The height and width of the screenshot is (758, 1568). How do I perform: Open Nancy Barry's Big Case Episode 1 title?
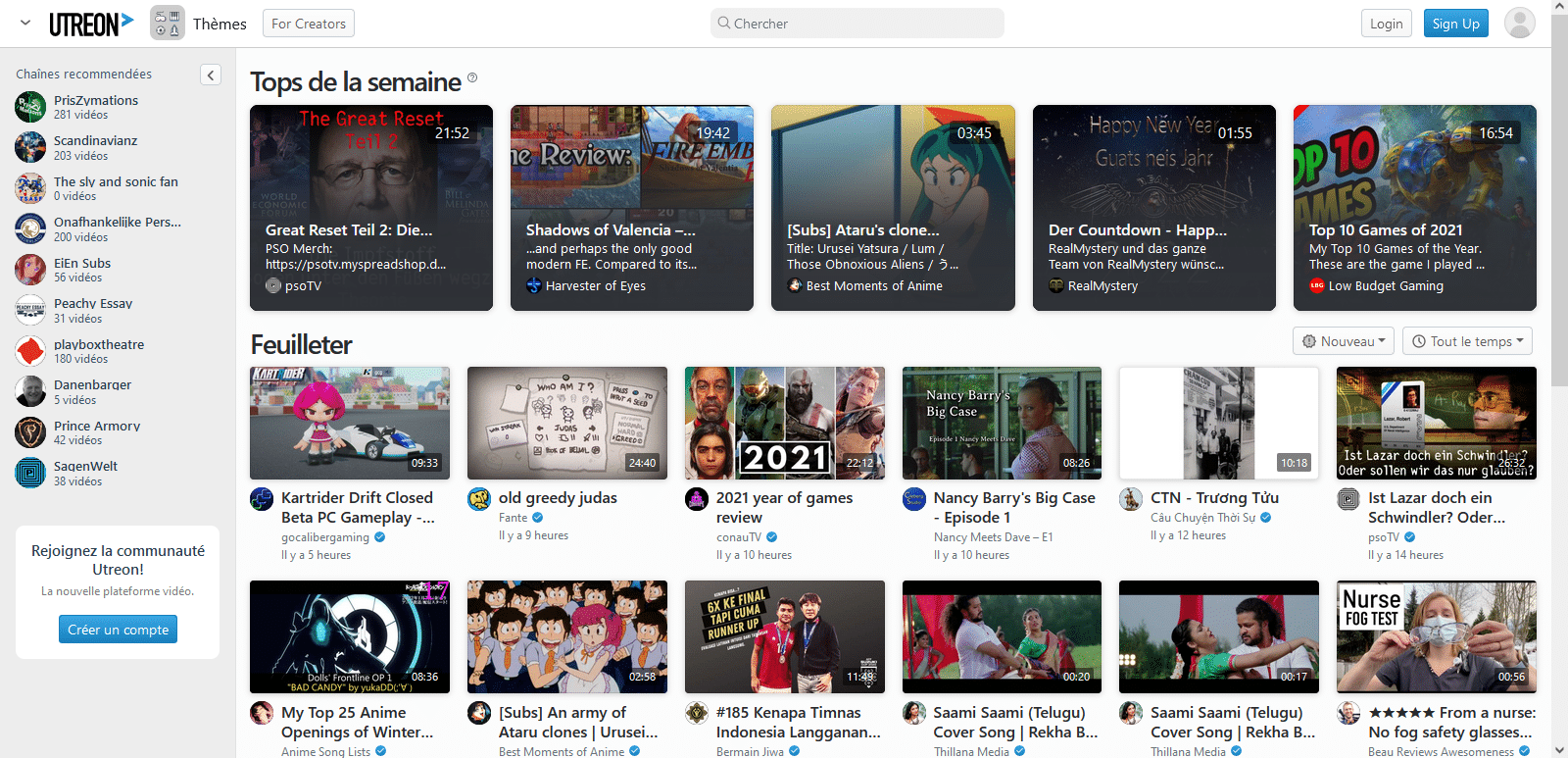(1014, 508)
